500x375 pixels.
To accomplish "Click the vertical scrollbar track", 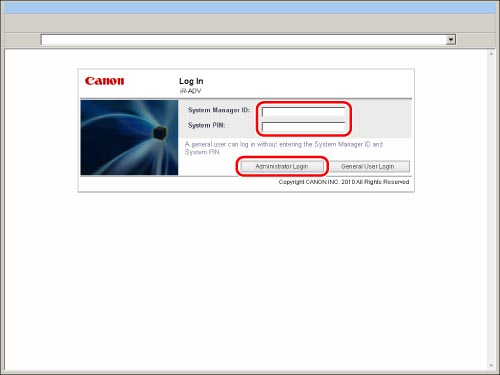I will [x=491, y=209].
